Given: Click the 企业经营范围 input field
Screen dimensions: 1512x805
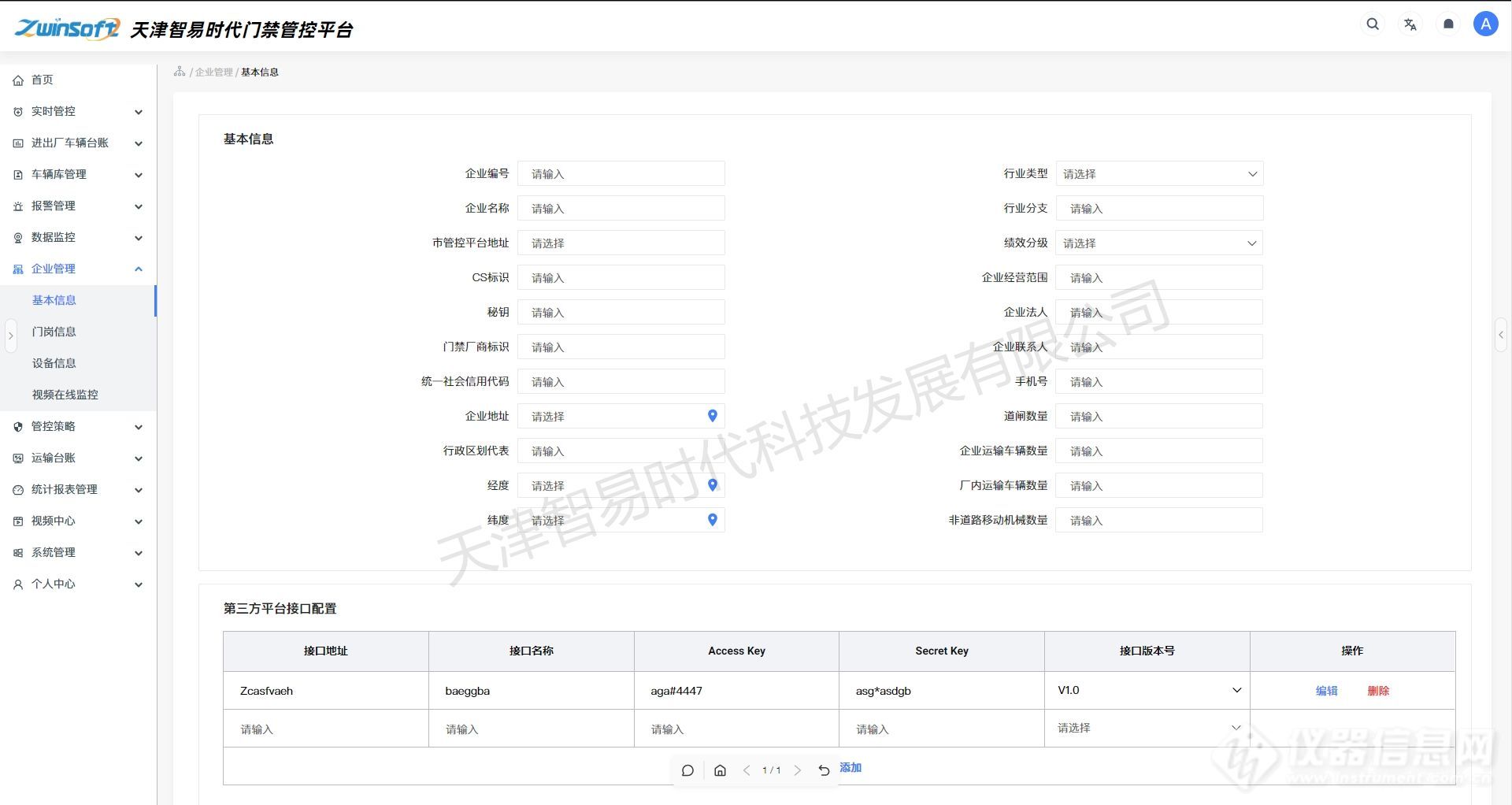Looking at the screenshot, I should click(1159, 278).
